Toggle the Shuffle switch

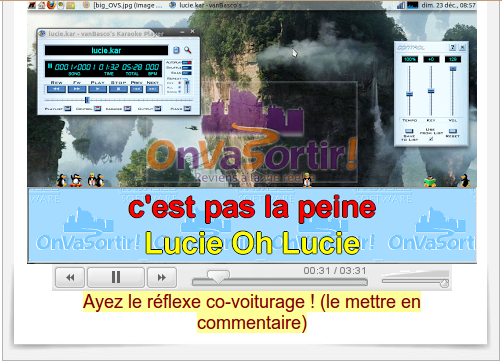(187, 68)
